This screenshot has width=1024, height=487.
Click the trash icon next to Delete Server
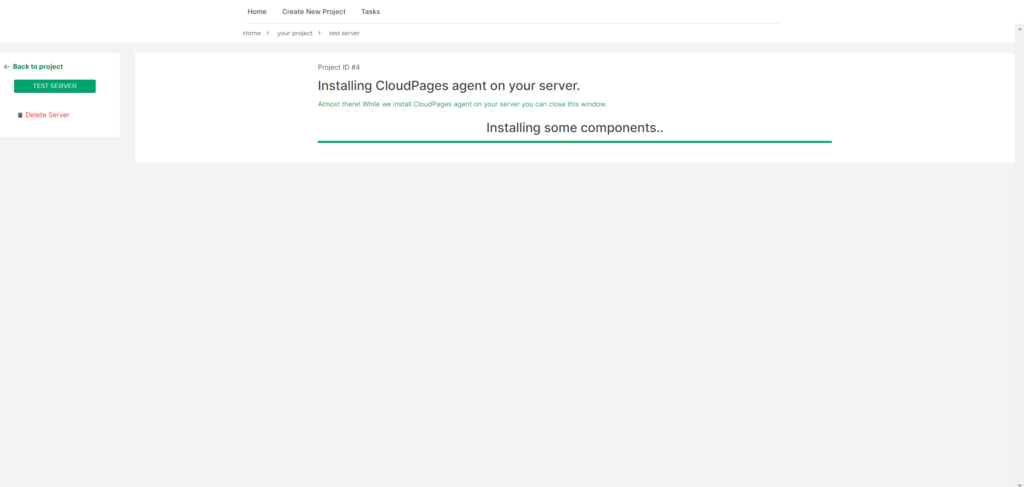[x=20, y=115]
